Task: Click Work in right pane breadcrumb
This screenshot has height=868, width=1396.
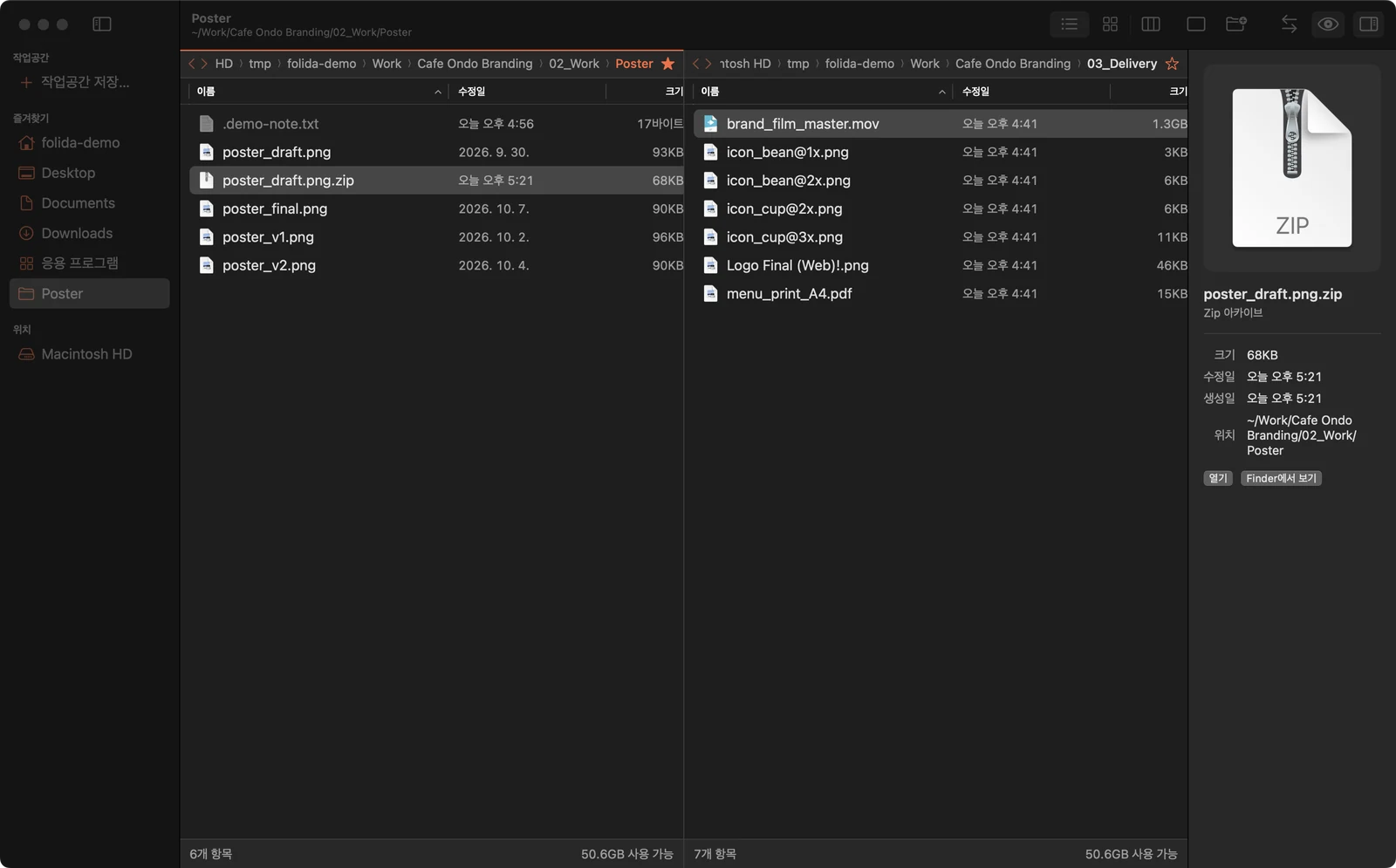Action: pyautogui.click(x=925, y=64)
